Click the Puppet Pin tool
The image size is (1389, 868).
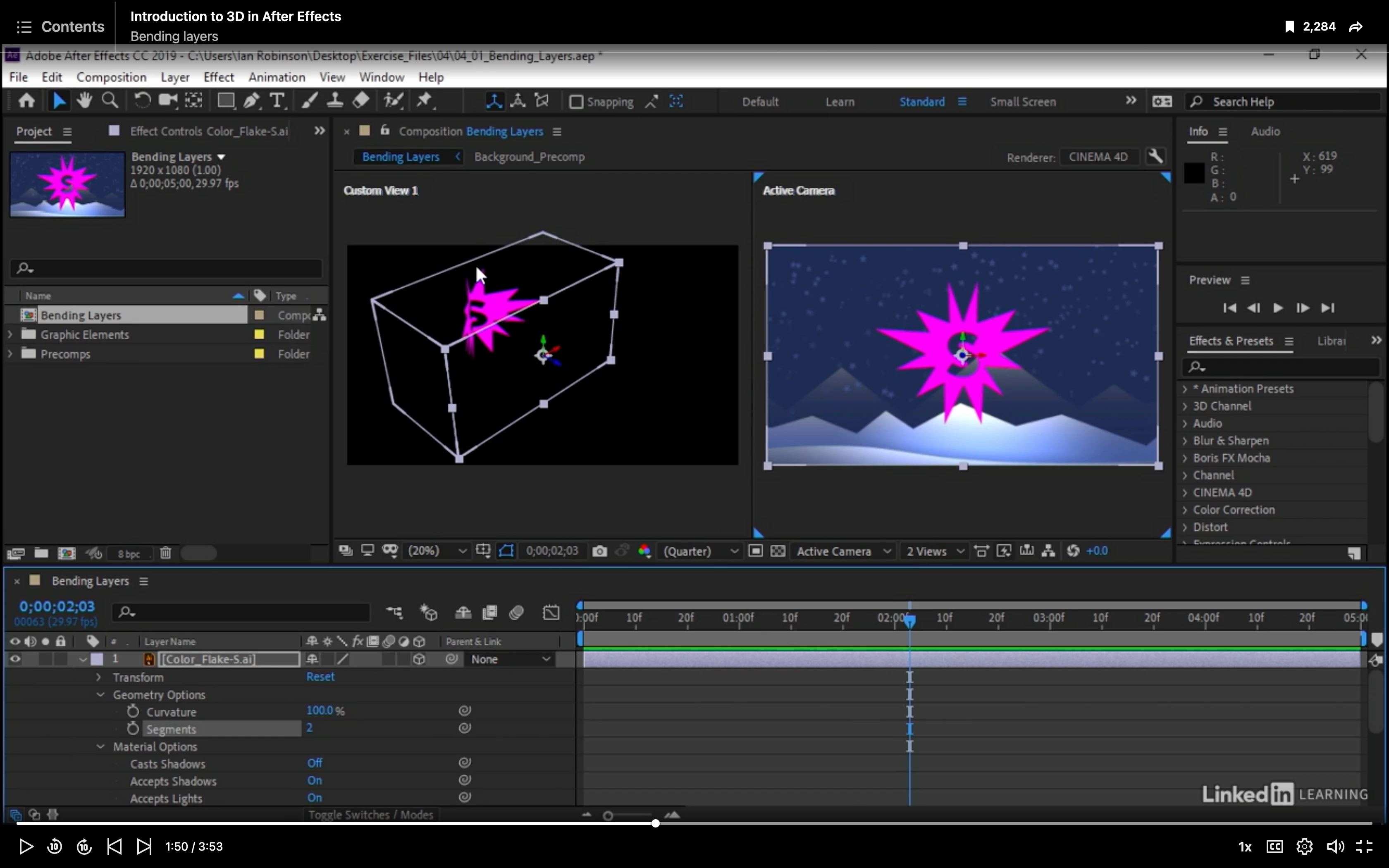point(425,101)
